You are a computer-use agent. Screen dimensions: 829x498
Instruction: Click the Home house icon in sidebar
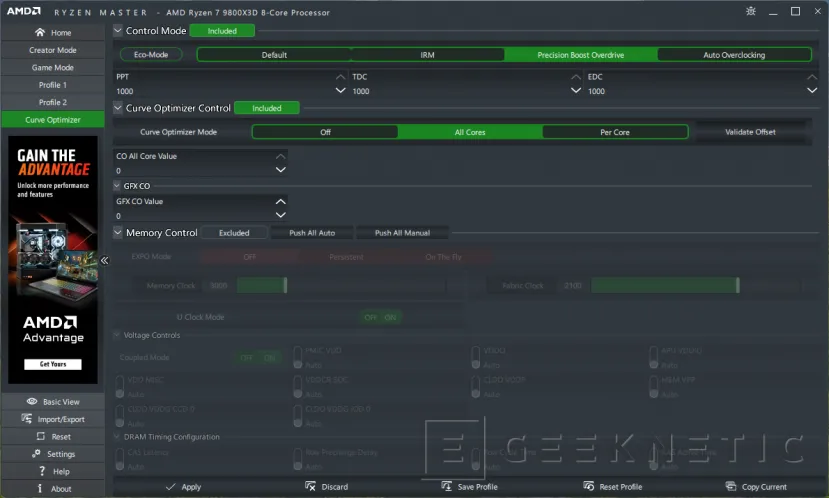click(x=40, y=32)
